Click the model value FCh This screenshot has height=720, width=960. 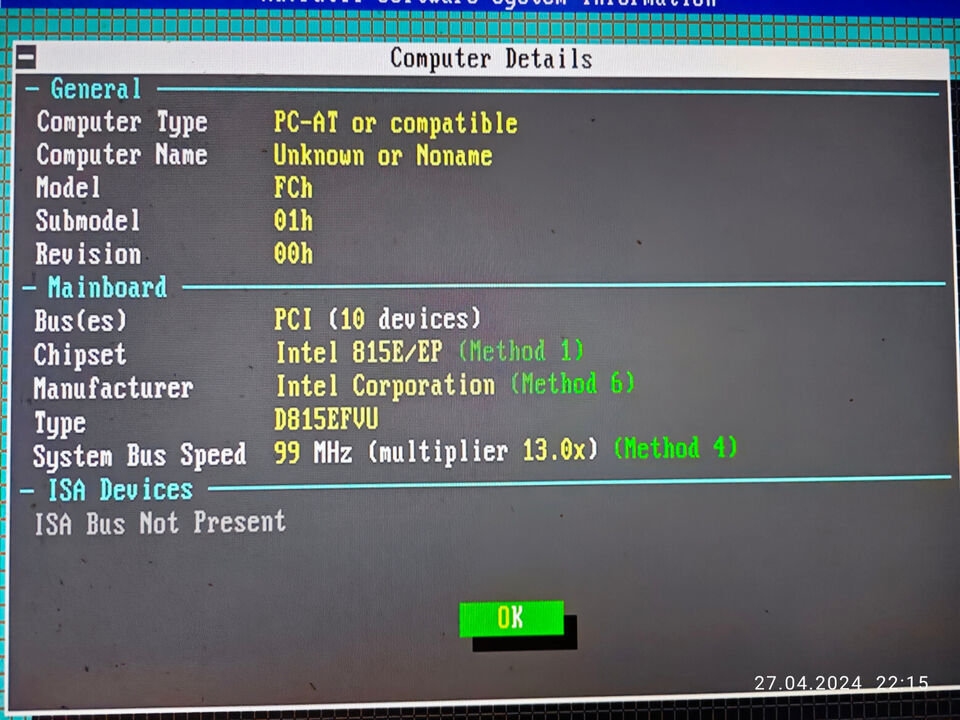(x=293, y=188)
